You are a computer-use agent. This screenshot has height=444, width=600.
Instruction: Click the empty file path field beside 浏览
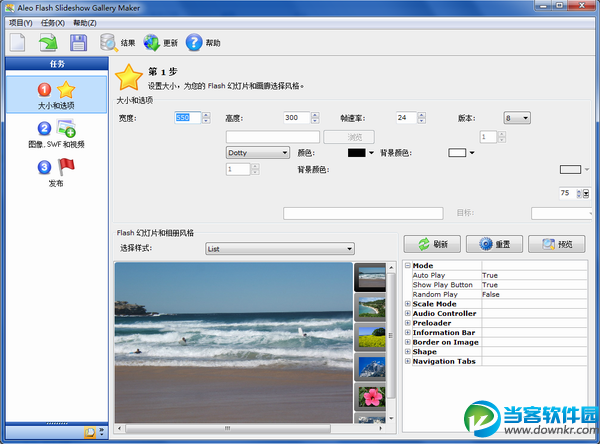click(273, 137)
